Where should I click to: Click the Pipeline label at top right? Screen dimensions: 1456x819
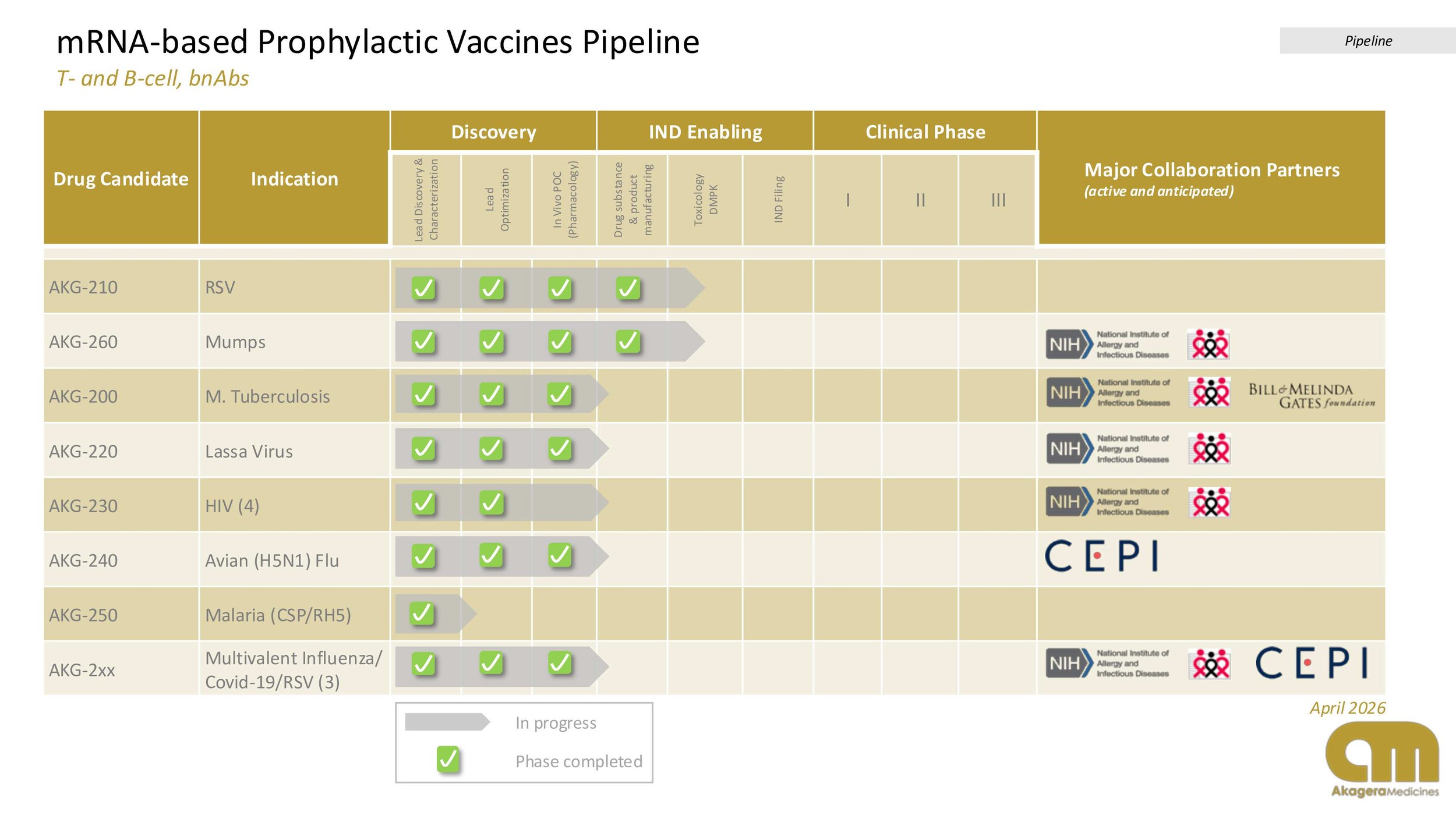(1368, 41)
